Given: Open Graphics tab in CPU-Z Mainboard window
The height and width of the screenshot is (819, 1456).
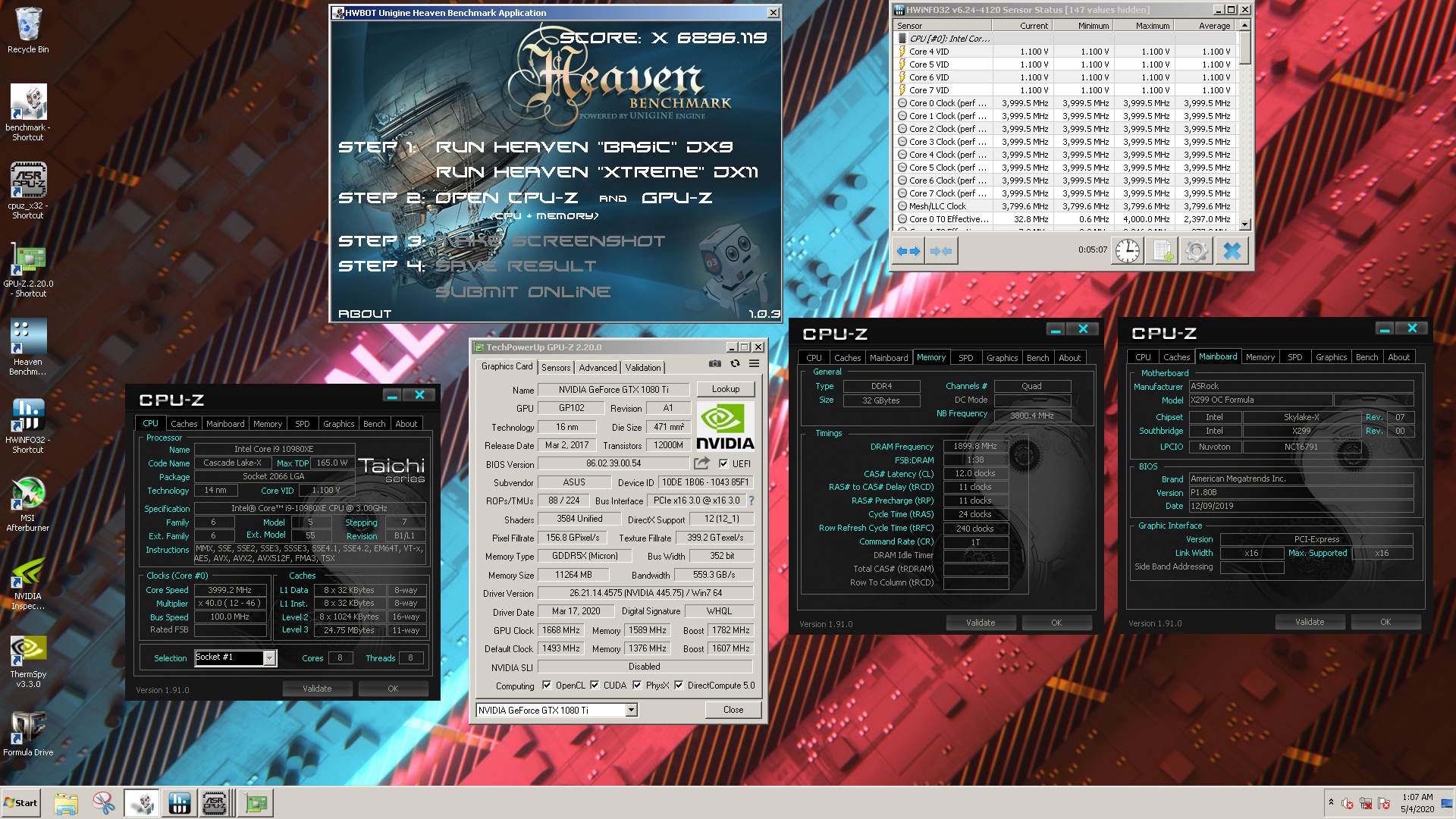Looking at the screenshot, I should click(1331, 357).
